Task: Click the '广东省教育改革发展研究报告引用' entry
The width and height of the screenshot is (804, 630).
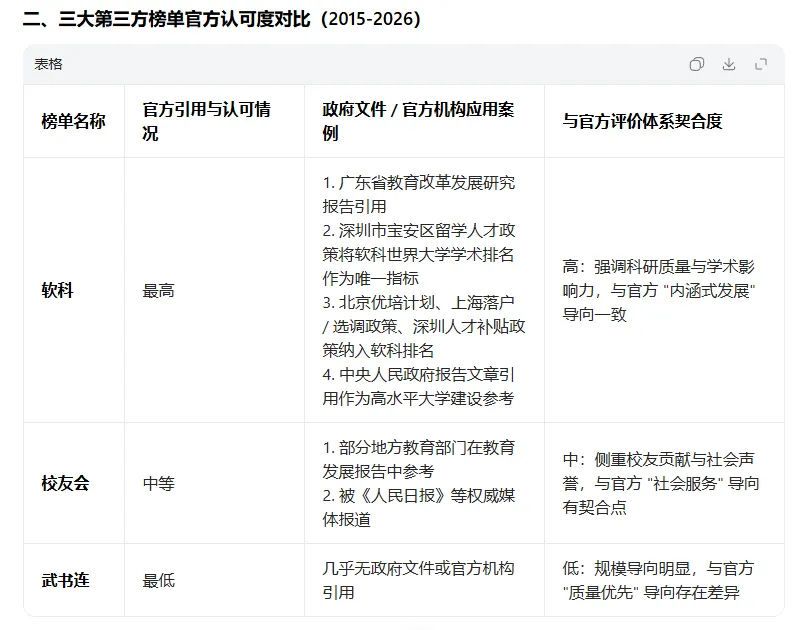Action: coord(419,195)
